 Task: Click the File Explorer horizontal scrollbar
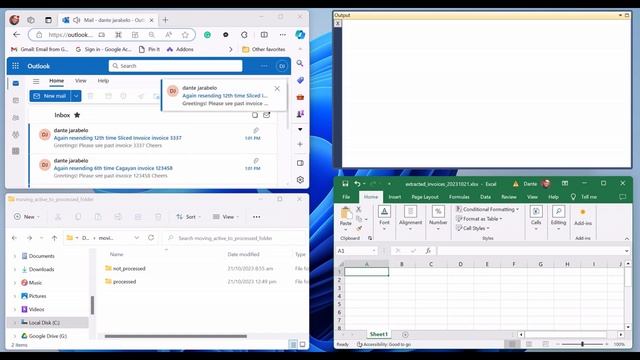176,336
